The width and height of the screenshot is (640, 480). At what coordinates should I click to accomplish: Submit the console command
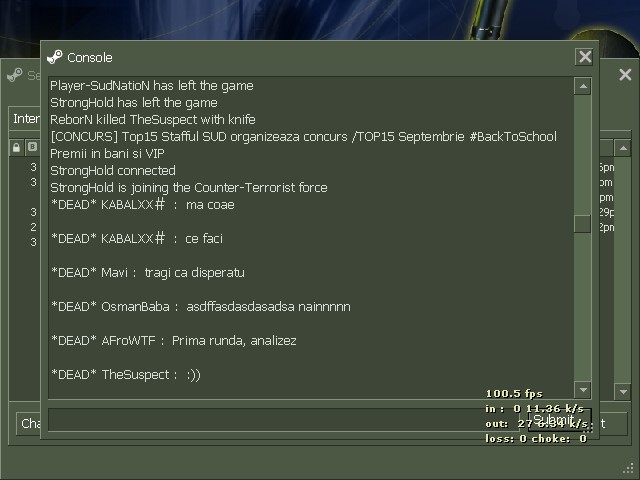pyautogui.click(x=559, y=420)
